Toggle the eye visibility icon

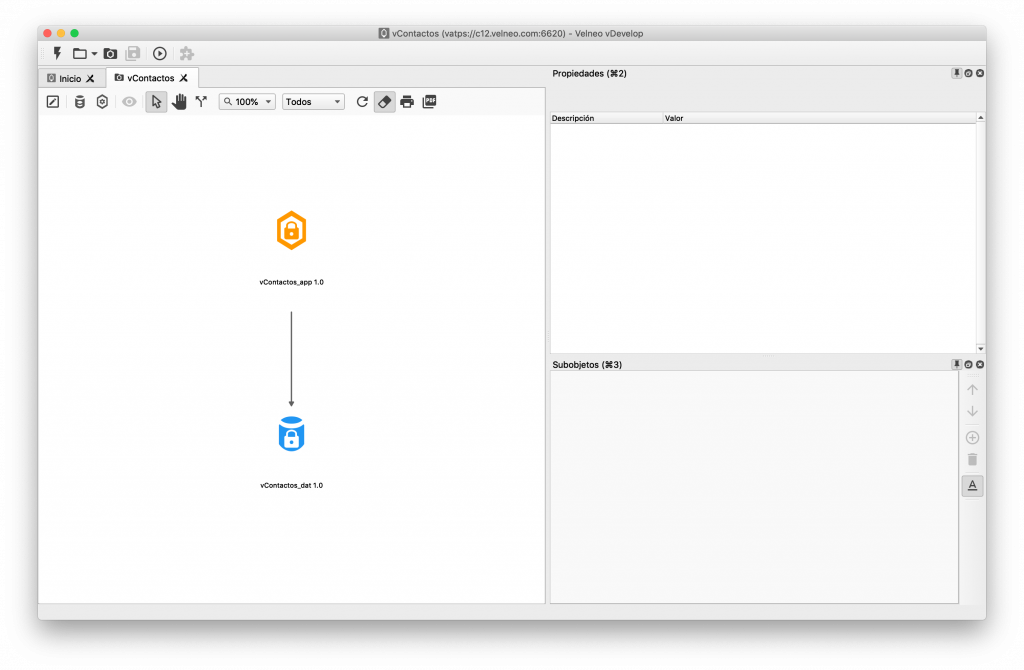point(129,102)
